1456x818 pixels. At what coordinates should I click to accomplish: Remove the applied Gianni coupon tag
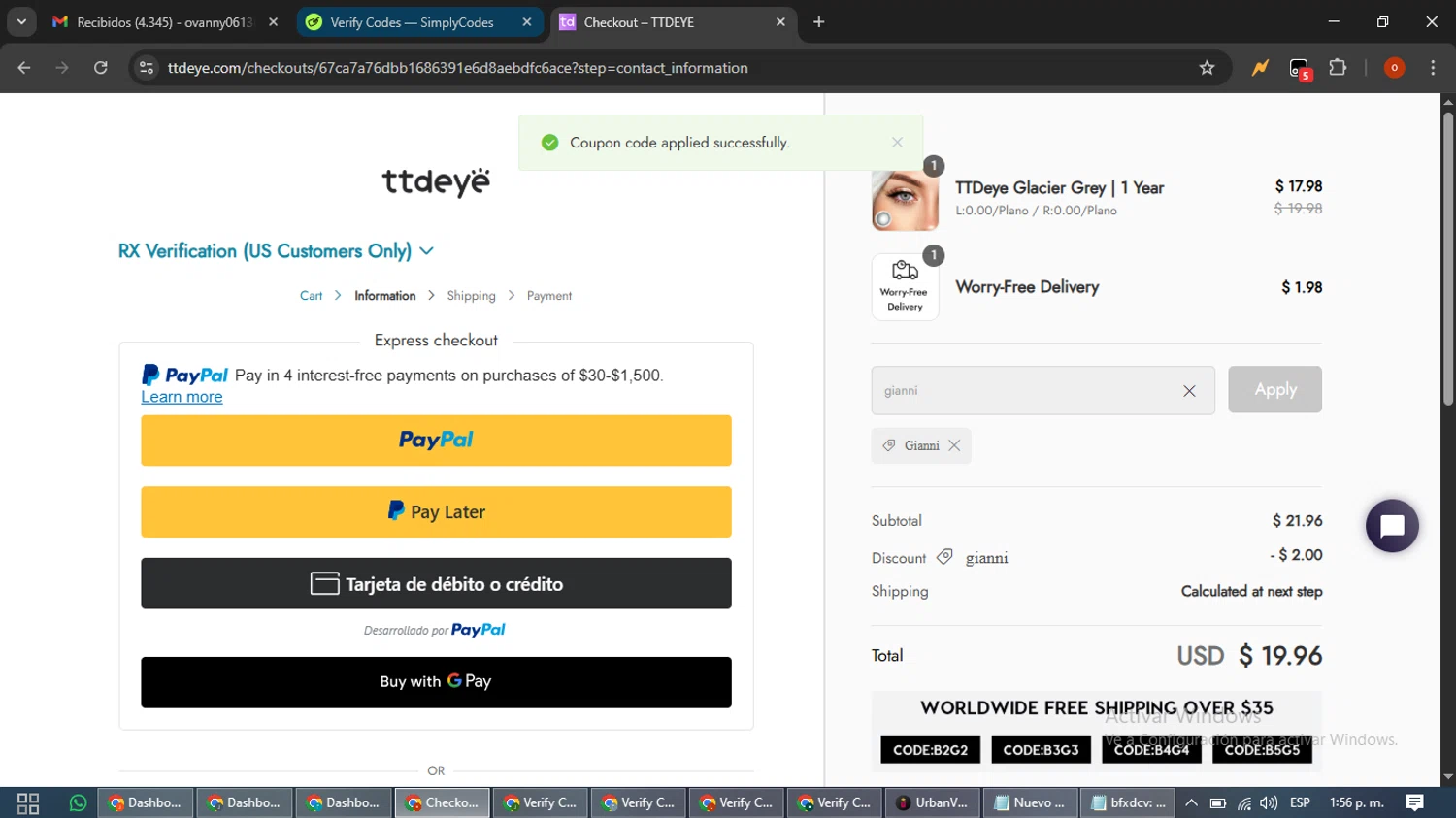[954, 445]
